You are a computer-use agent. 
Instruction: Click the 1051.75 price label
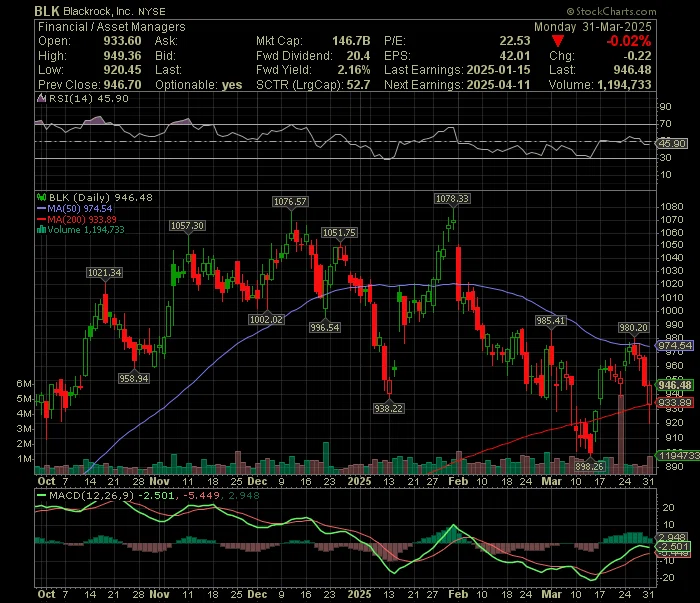click(x=339, y=233)
